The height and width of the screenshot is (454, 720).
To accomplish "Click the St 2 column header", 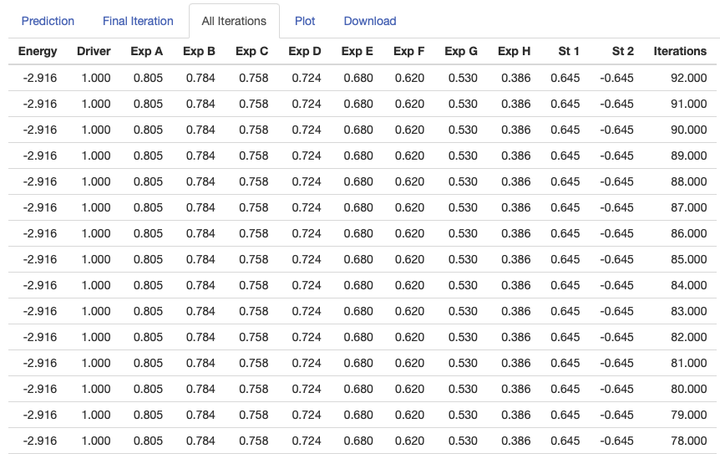I will tap(623, 51).
